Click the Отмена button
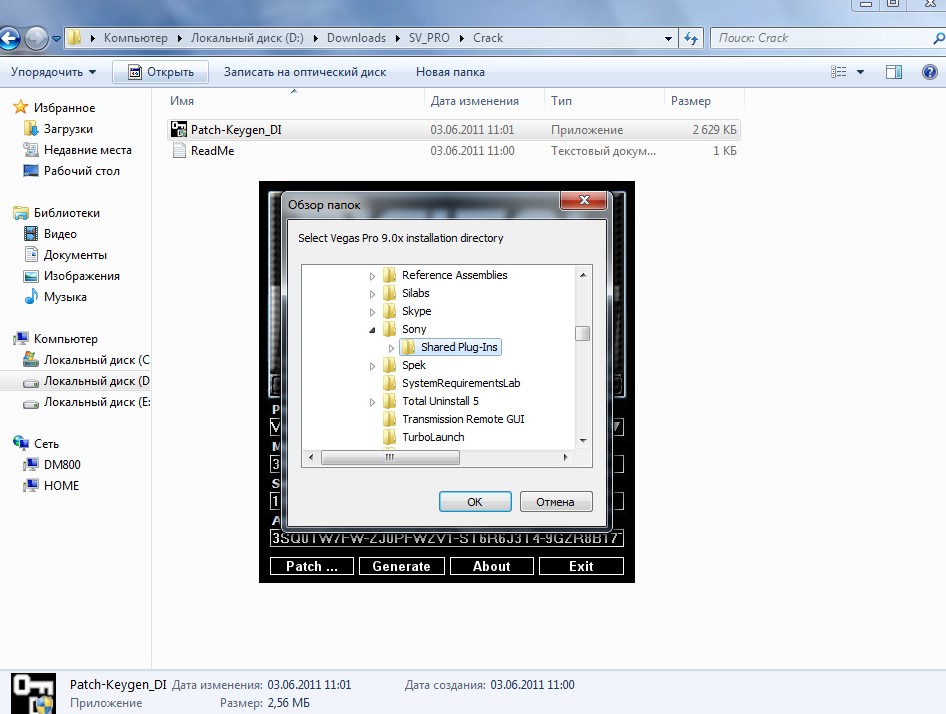Image resolution: width=946 pixels, height=714 pixels. (556, 502)
